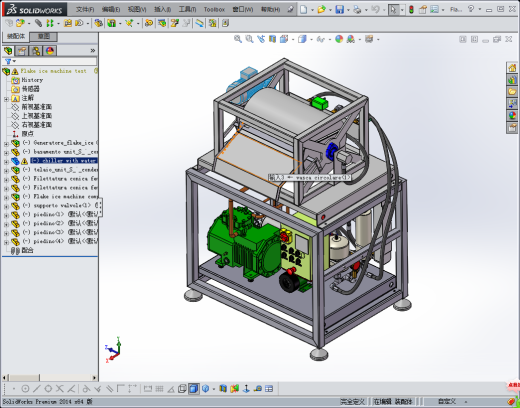Viewport: 520px width, 408px height.
Task: Open the Help question mark icon
Action: tap(471, 9)
